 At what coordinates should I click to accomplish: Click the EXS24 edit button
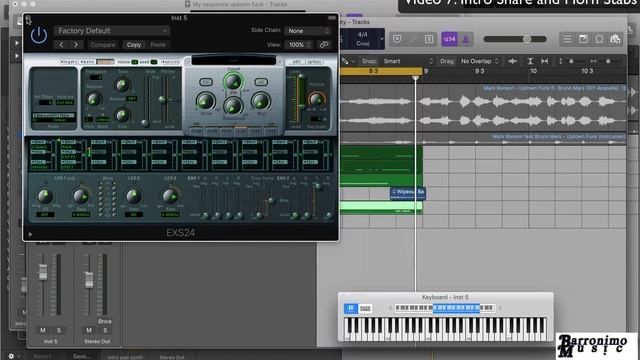(x=296, y=62)
